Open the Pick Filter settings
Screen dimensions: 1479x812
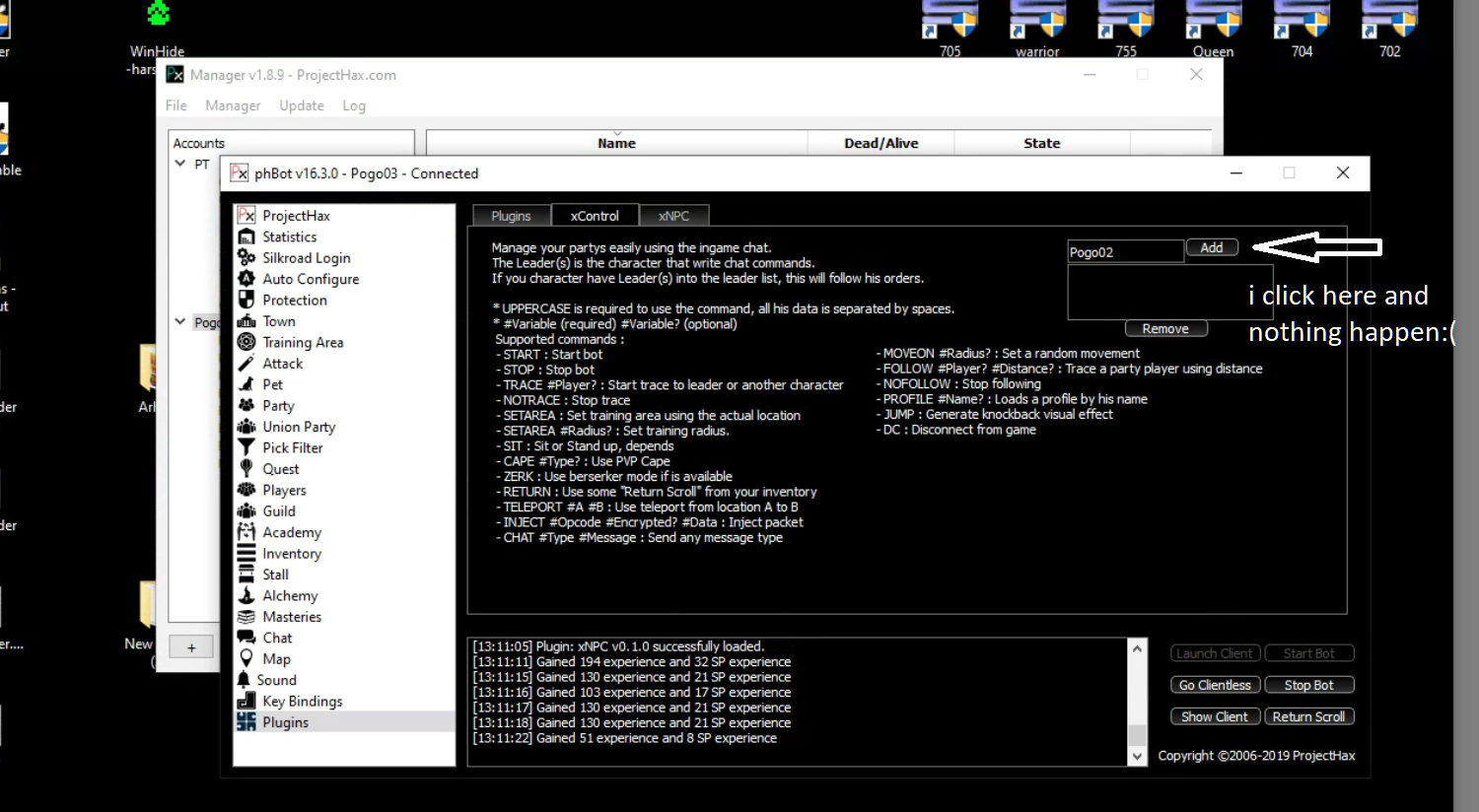pyautogui.click(x=292, y=446)
